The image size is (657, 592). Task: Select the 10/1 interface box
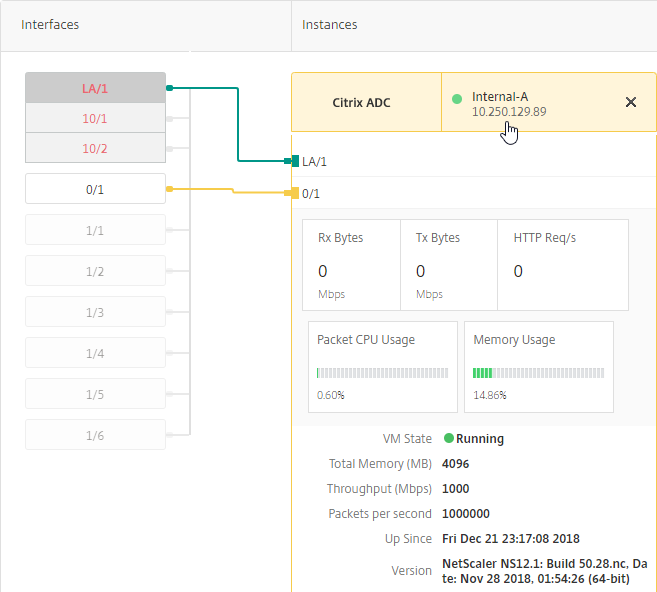coord(95,118)
